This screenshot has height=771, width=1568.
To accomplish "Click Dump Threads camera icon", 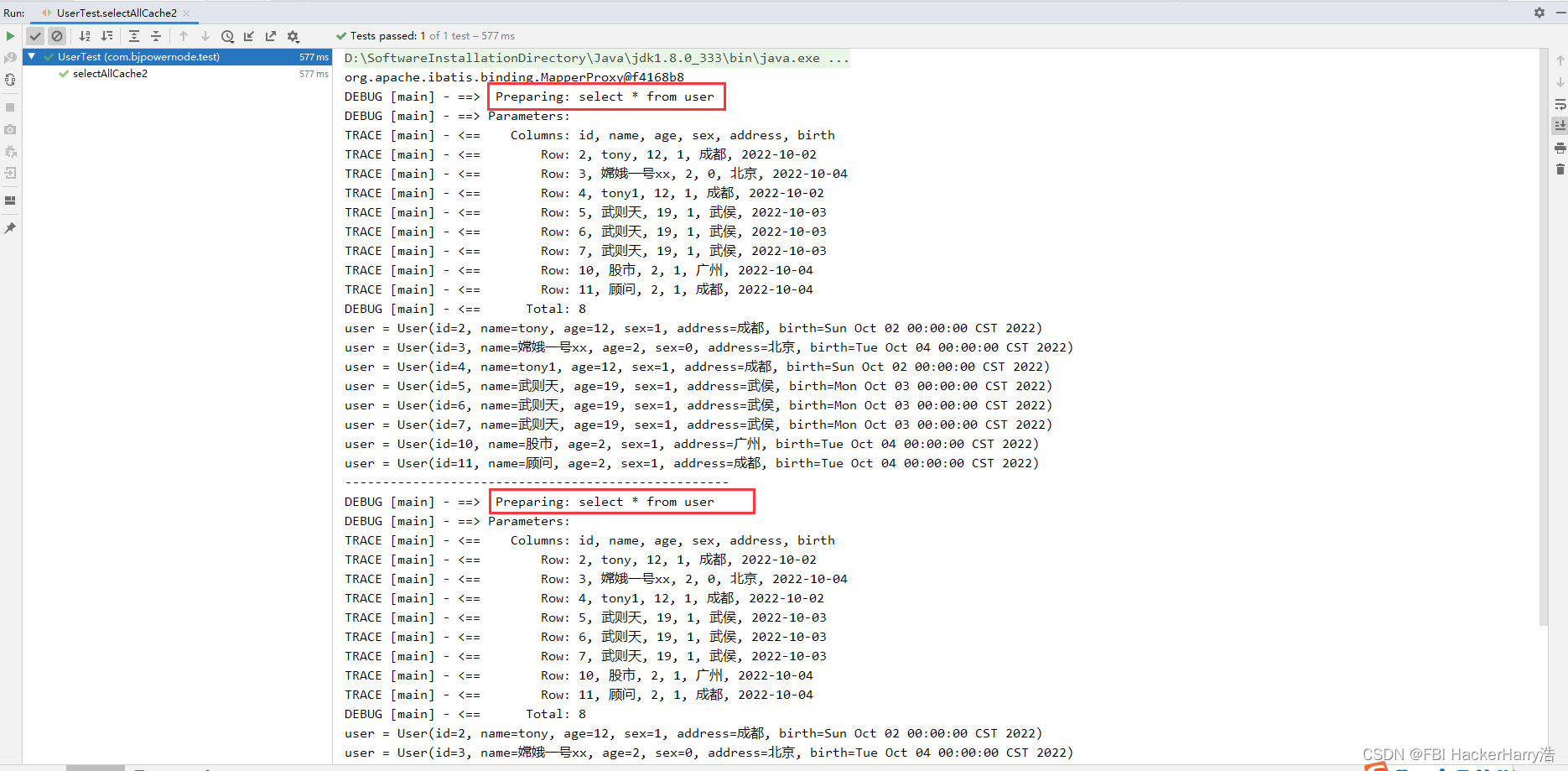I will pos(10,129).
